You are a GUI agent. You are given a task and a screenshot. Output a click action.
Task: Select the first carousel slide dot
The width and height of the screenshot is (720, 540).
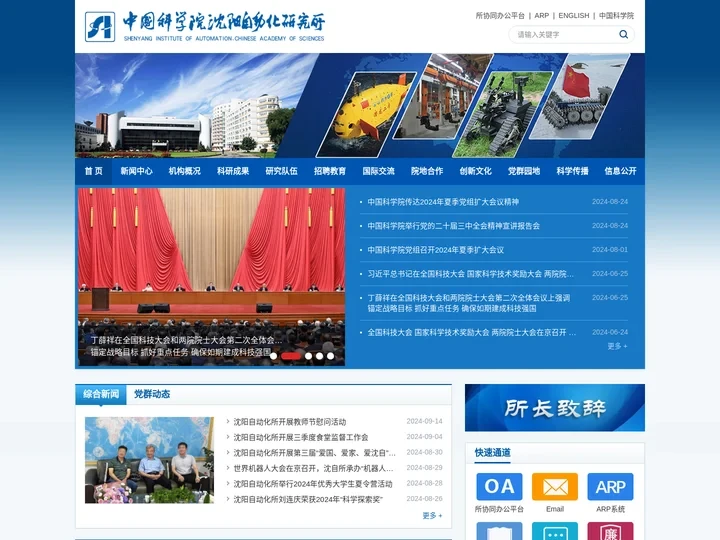click(273, 356)
